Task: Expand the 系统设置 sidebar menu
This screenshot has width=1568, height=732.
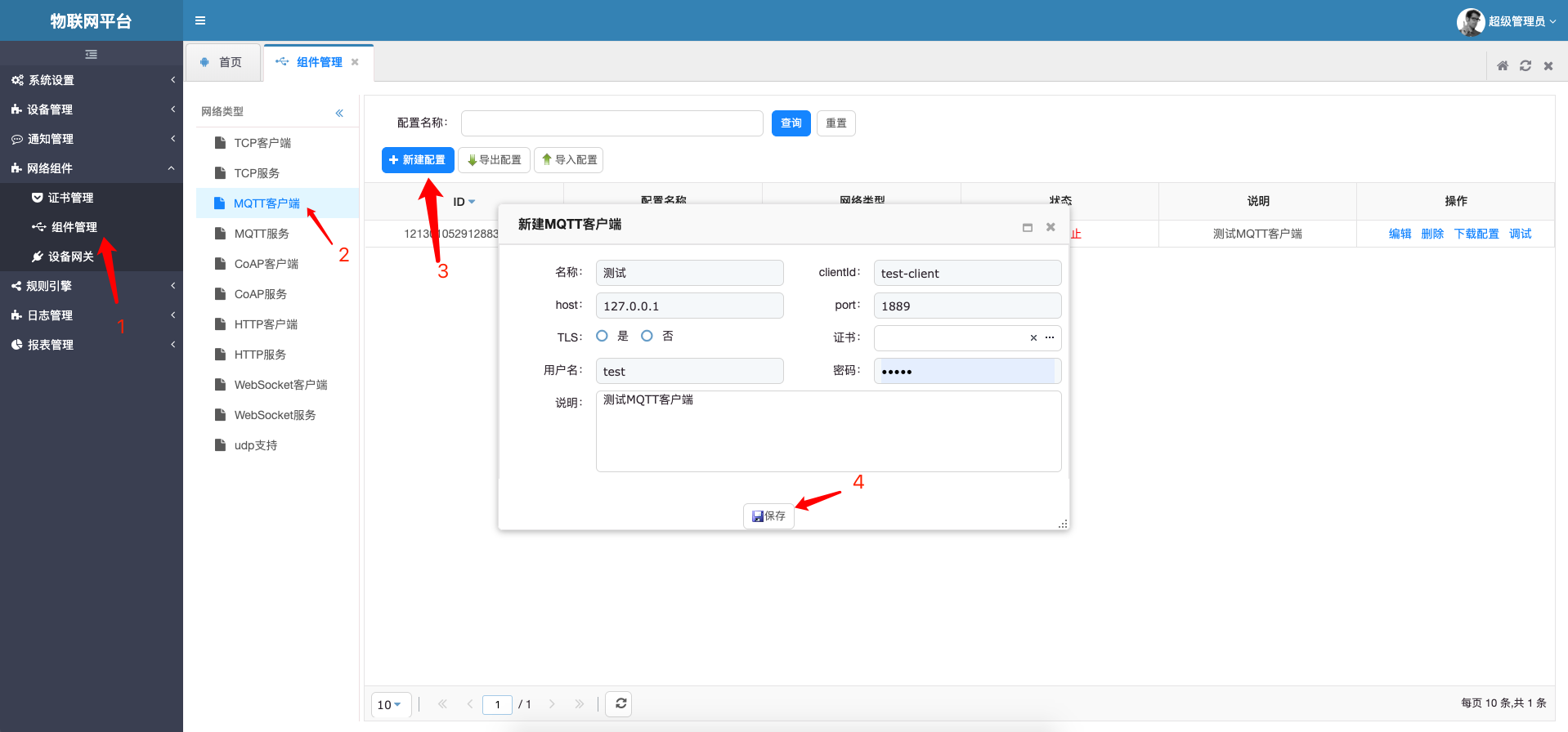Action: [91, 80]
